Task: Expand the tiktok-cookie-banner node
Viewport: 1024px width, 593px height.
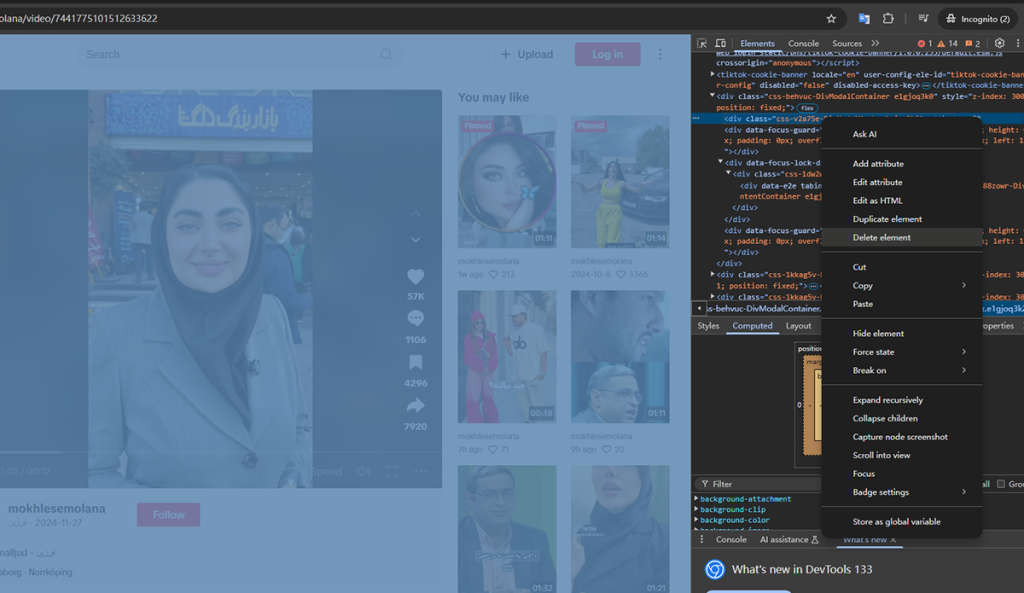Action: pyautogui.click(x=713, y=74)
